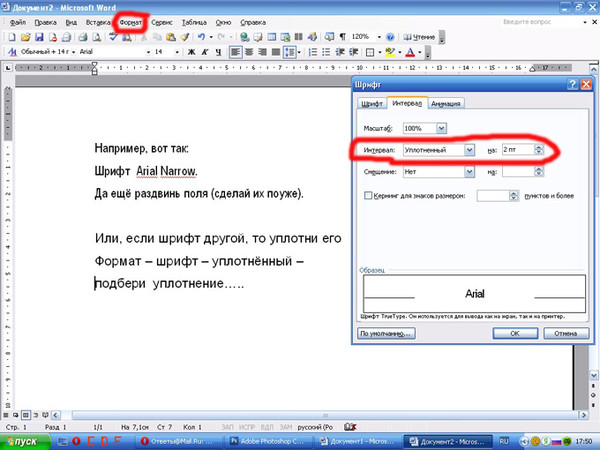Show non-printing paragraph marks
600x450 pixels.
click(342, 37)
